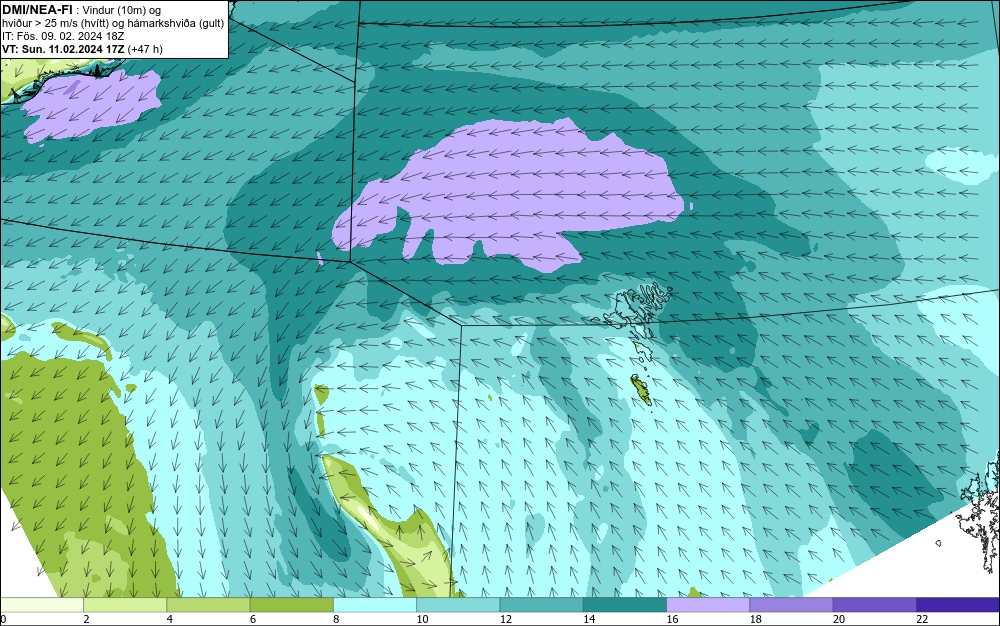Click the 'VT: Sun. 11.02.2024 17Z' valid time text
The width and height of the screenshot is (1000, 626).
pyautogui.click(x=63, y=49)
